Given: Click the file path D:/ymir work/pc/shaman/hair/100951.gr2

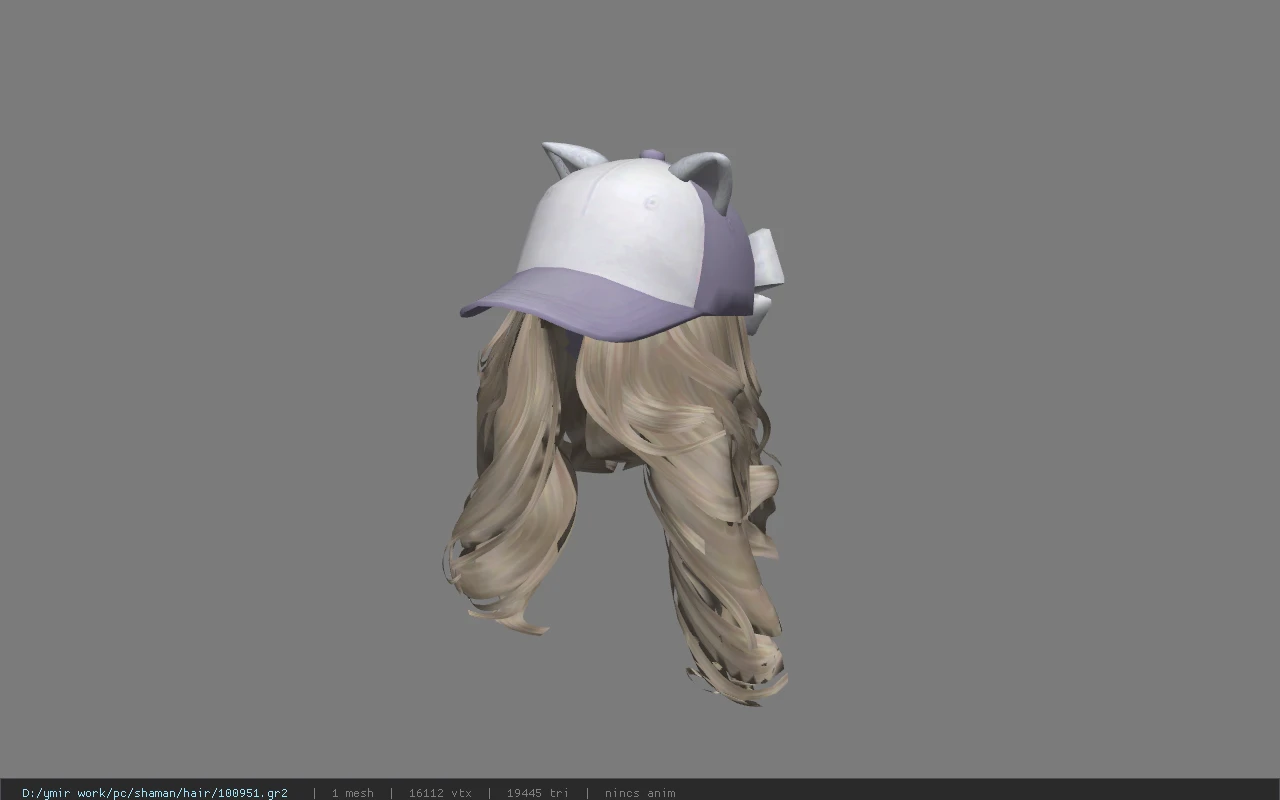Looking at the screenshot, I should coord(155,793).
